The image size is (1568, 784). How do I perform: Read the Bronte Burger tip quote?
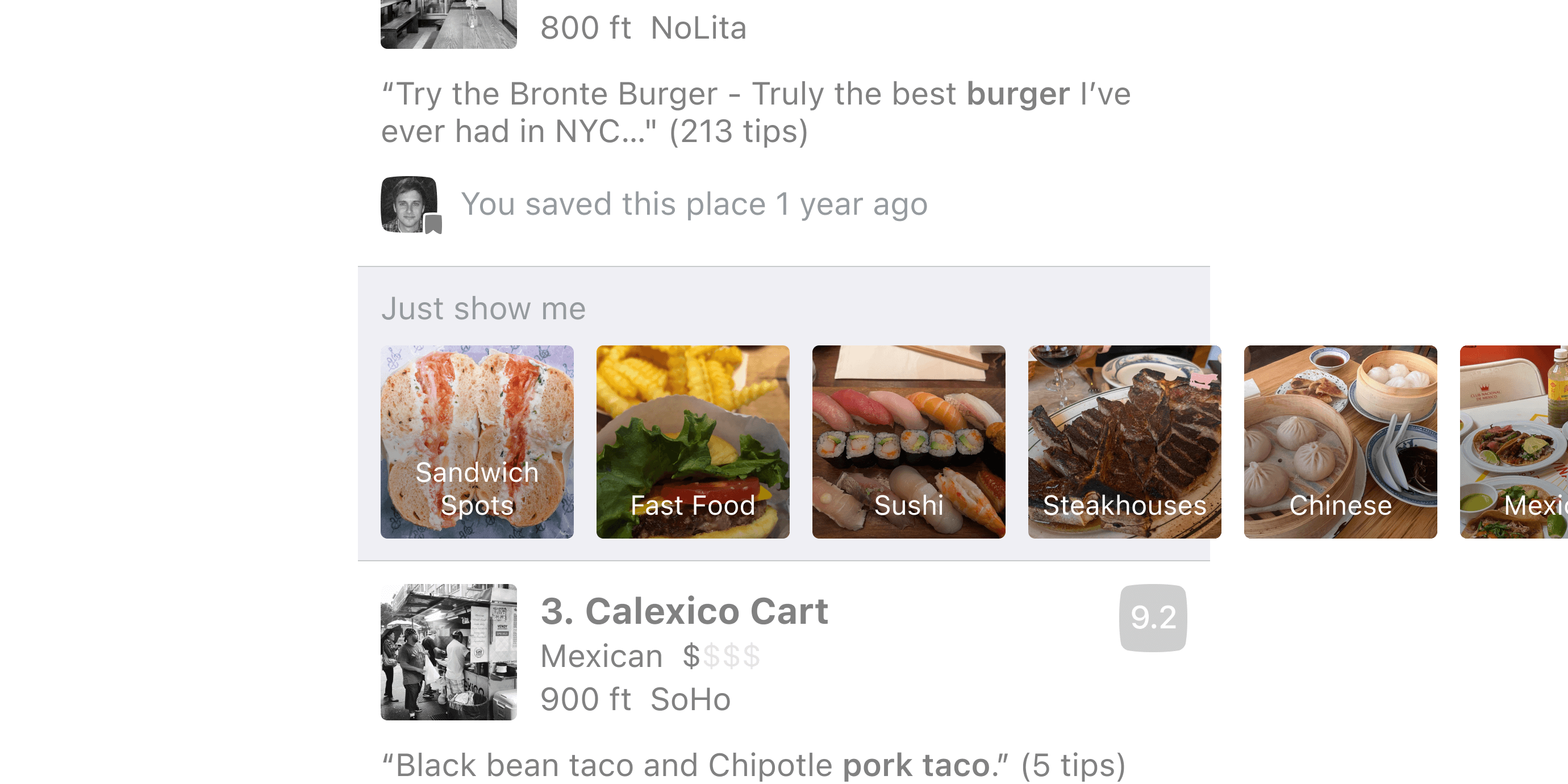tap(756, 112)
